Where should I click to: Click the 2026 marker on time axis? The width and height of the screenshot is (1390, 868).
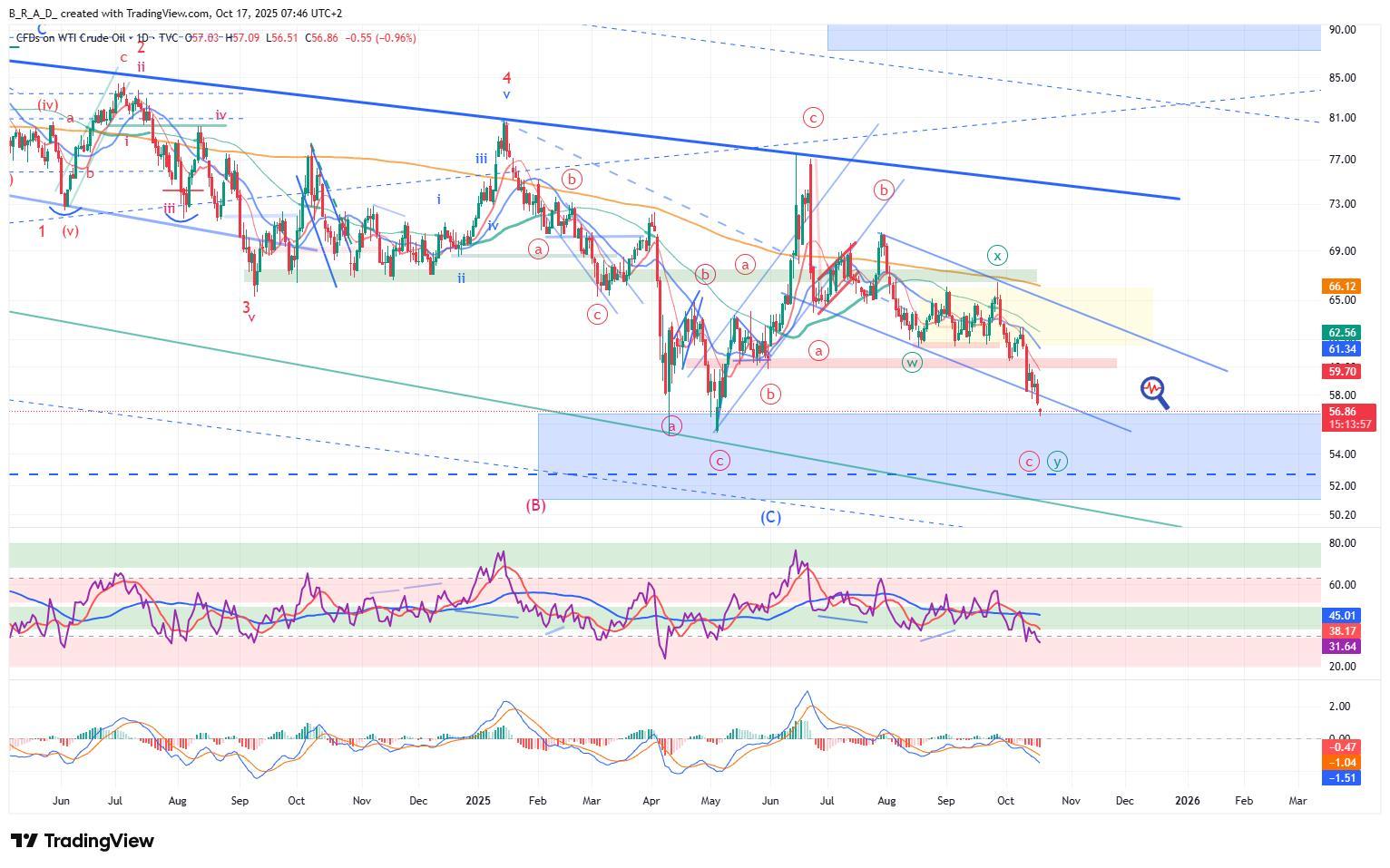coord(1187,801)
